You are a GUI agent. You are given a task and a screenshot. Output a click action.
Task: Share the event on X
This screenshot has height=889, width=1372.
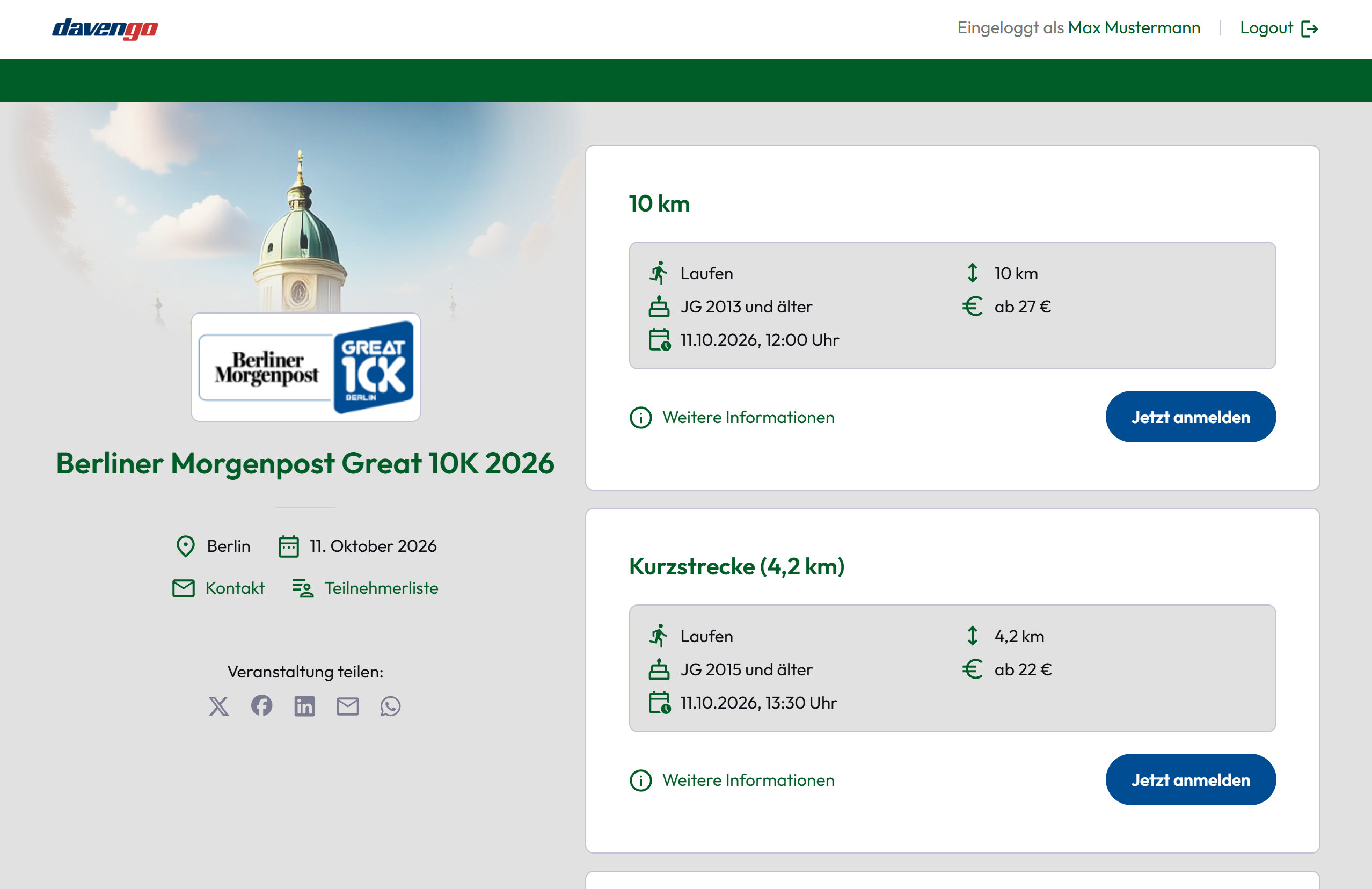click(x=219, y=706)
